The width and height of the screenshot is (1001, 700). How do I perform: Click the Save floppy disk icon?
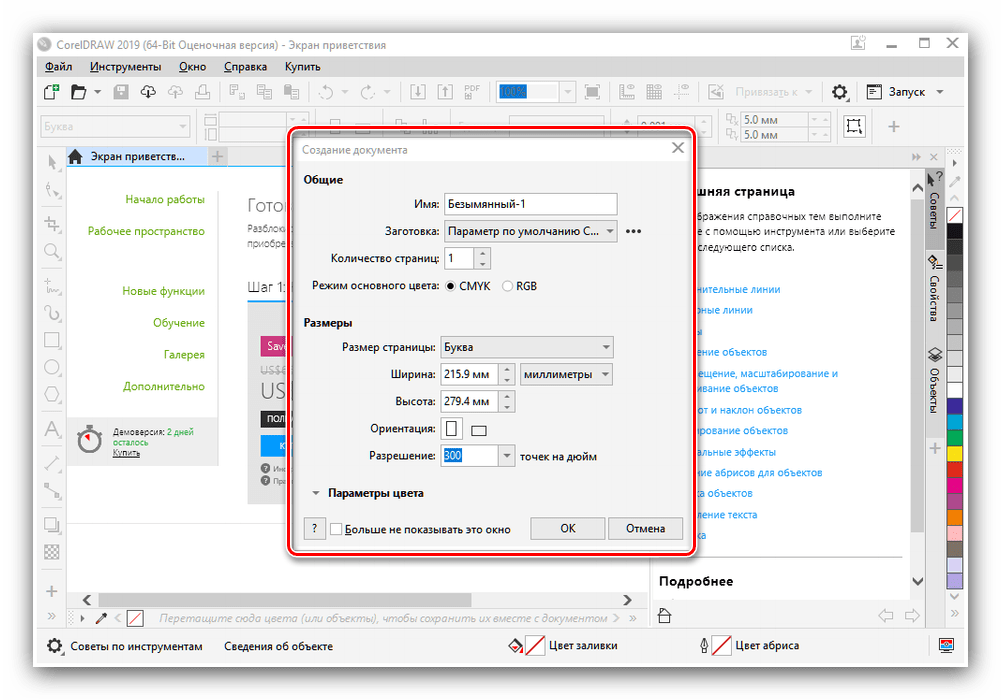tap(121, 92)
